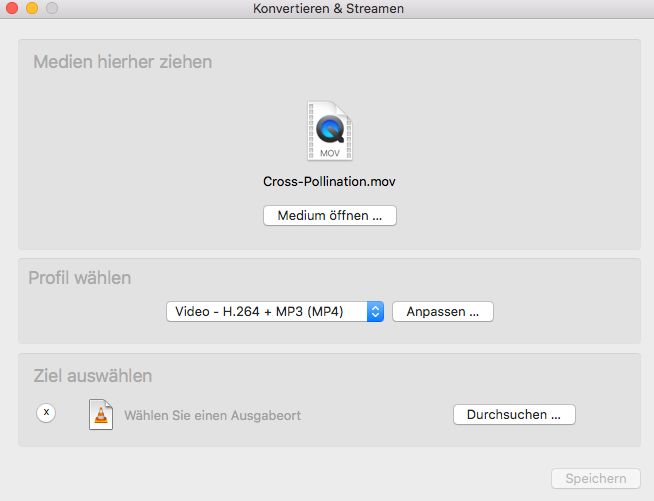Browse for output location with Durchsuchen

click(514, 415)
